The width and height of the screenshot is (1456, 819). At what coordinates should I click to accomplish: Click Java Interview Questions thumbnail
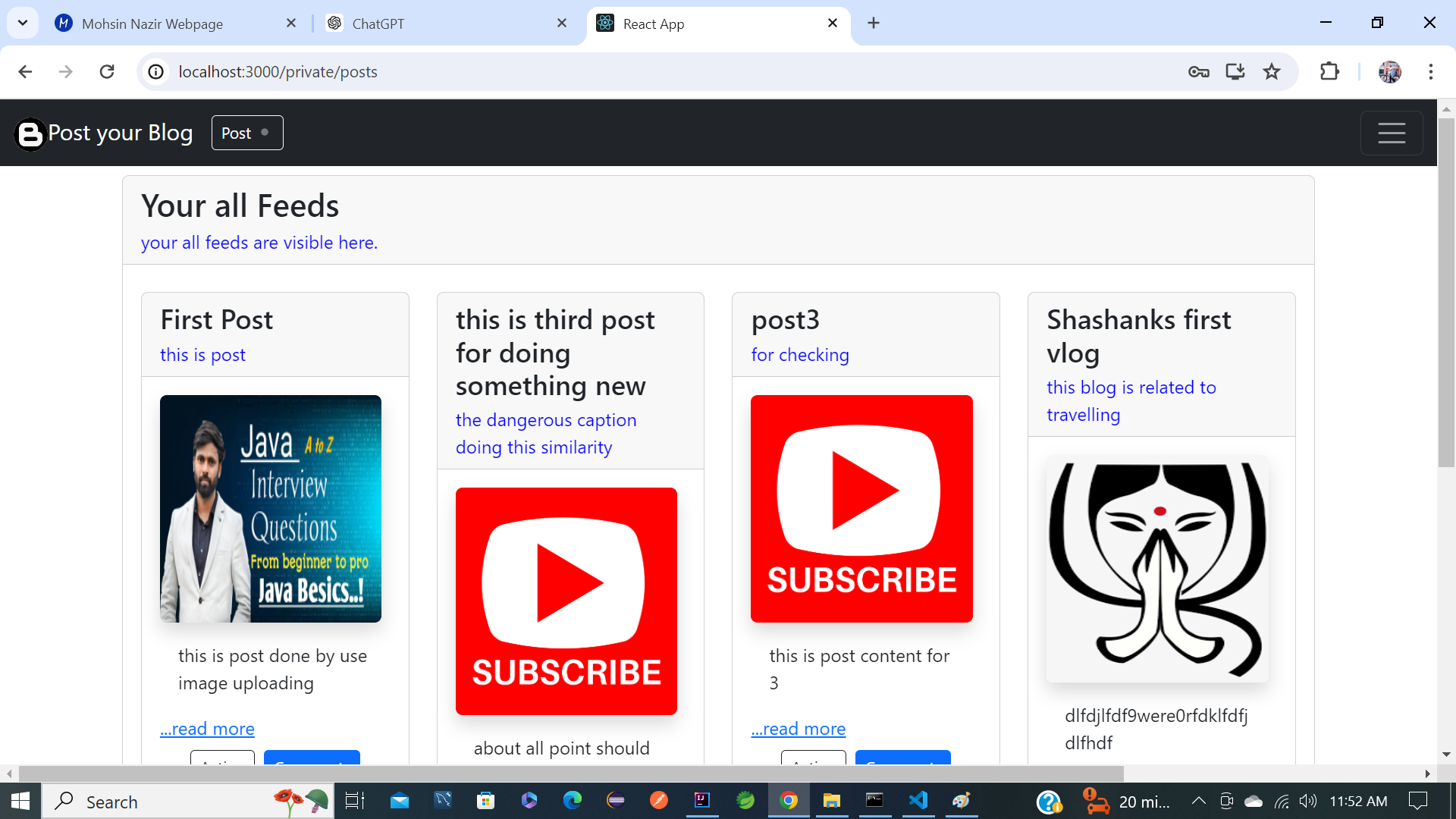271,509
